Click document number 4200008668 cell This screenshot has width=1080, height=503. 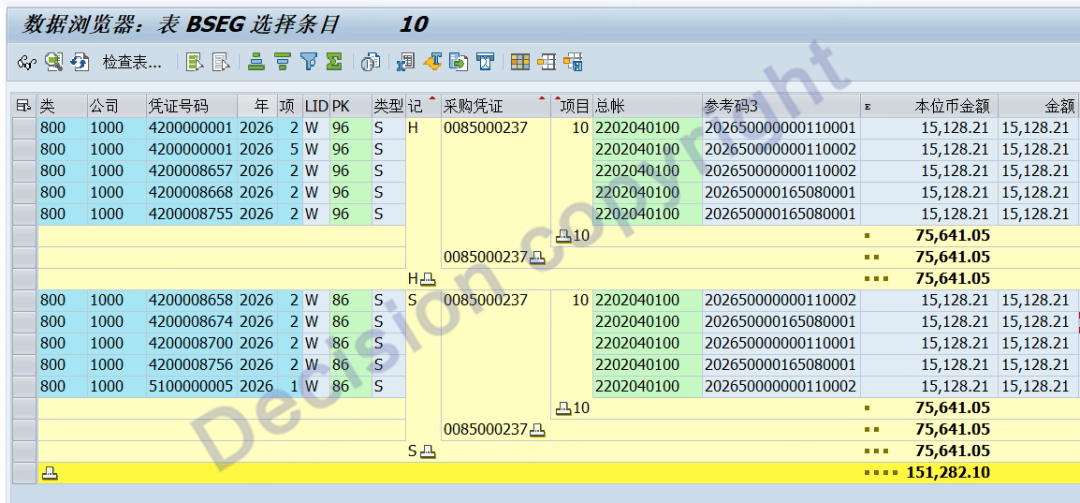[x=190, y=192]
